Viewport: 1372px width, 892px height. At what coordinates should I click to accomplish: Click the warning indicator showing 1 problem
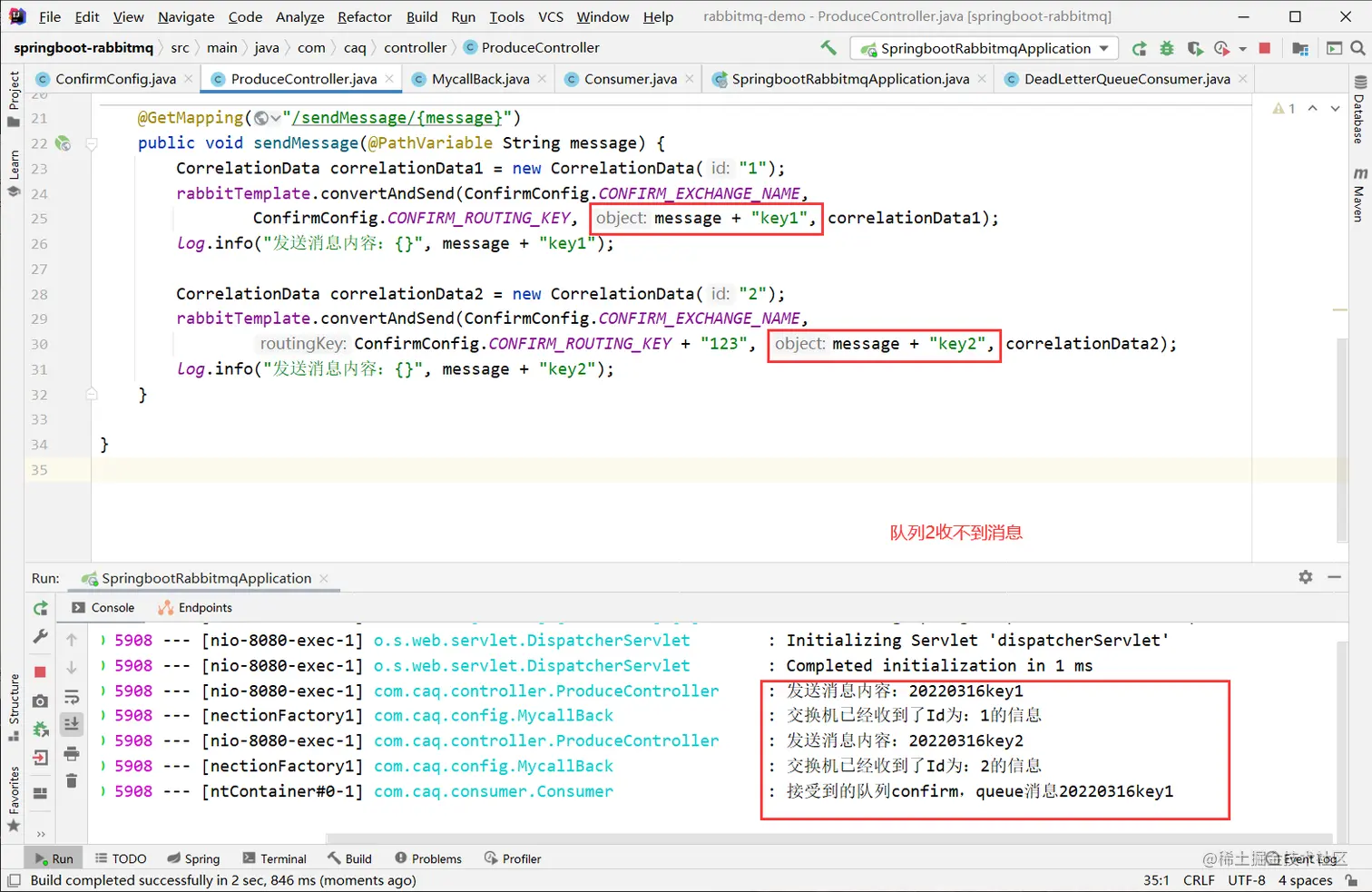pos(1284,108)
